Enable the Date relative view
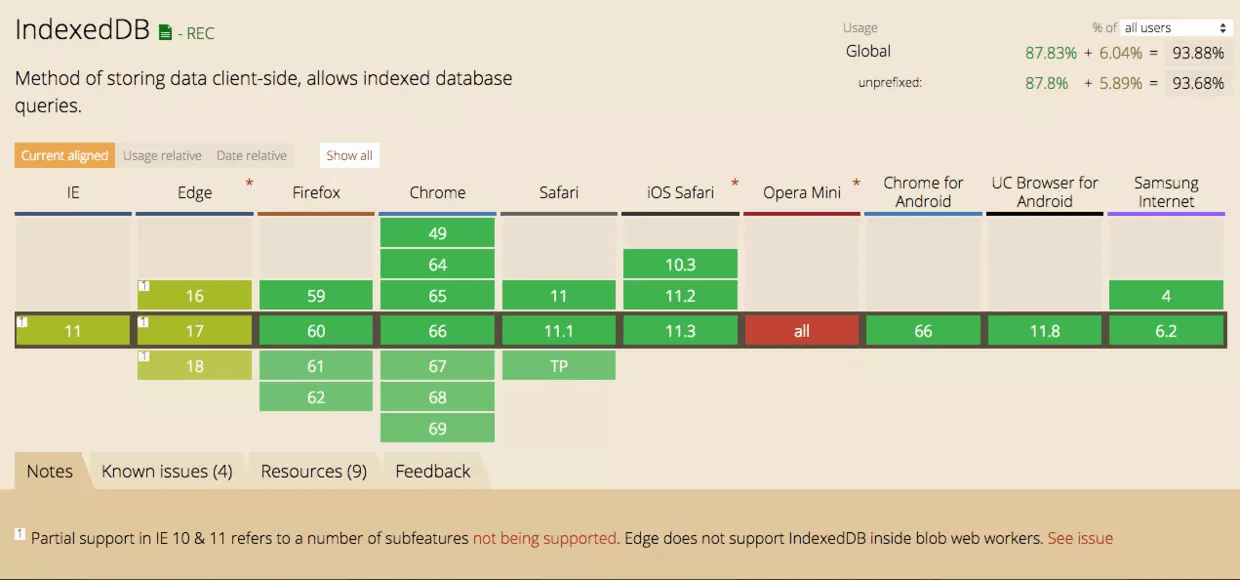Viewport: 1240px width, 580px height. (x=251, y=155)
